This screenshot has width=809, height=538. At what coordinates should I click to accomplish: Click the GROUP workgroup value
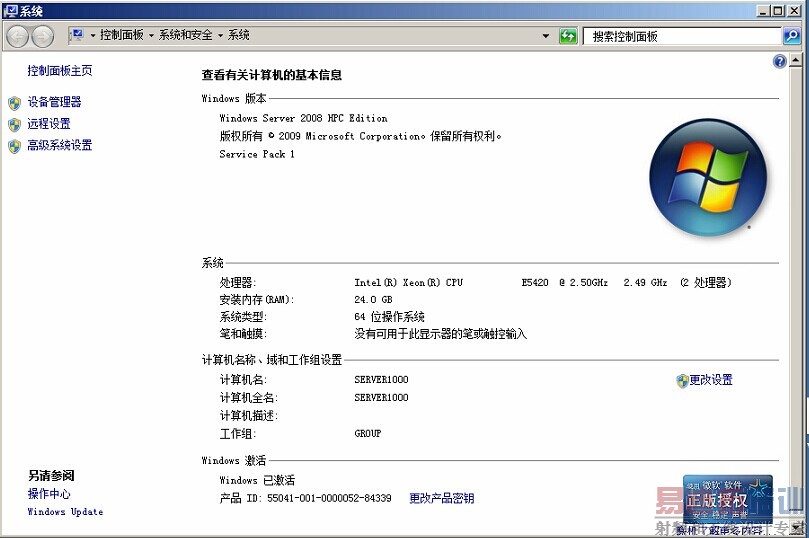(368, 434)
